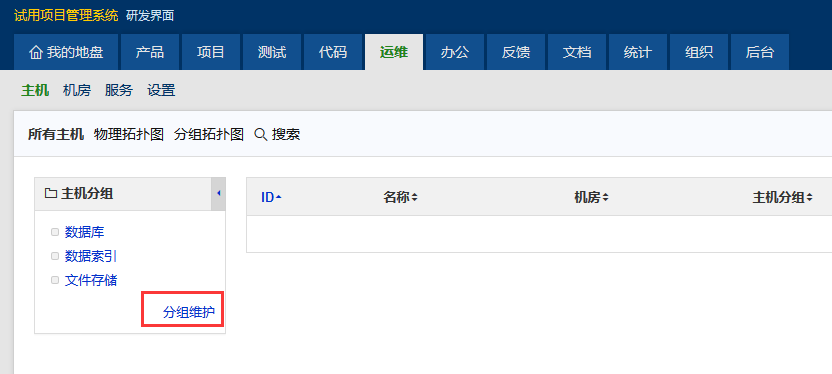Select the 数据索引 group

pyautogui.click(x=91, y=256)
